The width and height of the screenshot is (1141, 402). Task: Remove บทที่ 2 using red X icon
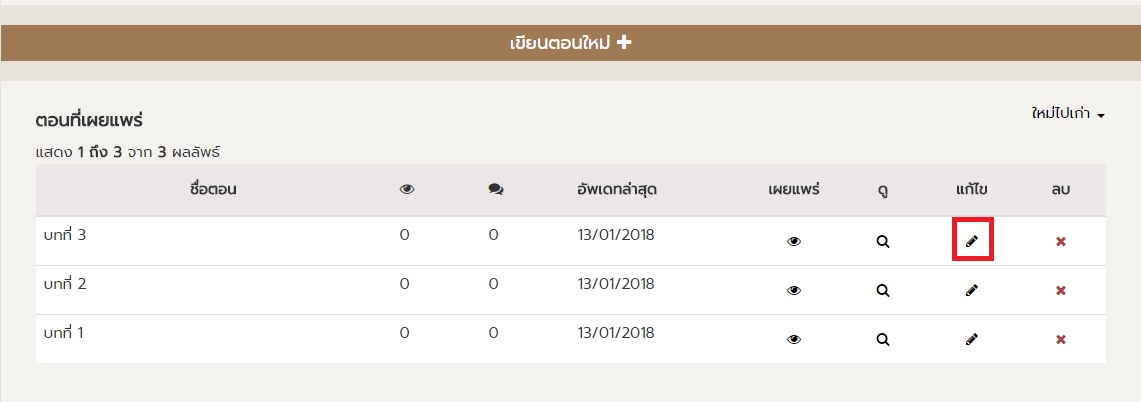click(x=1061, y=290)
